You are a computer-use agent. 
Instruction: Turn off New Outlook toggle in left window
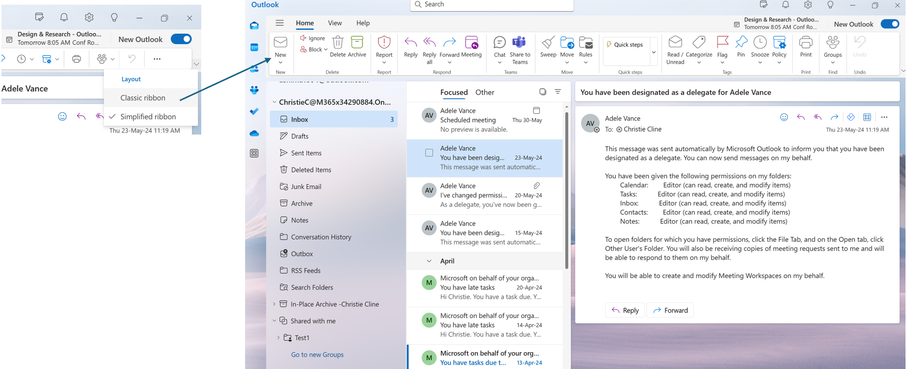tap(181, 39)
